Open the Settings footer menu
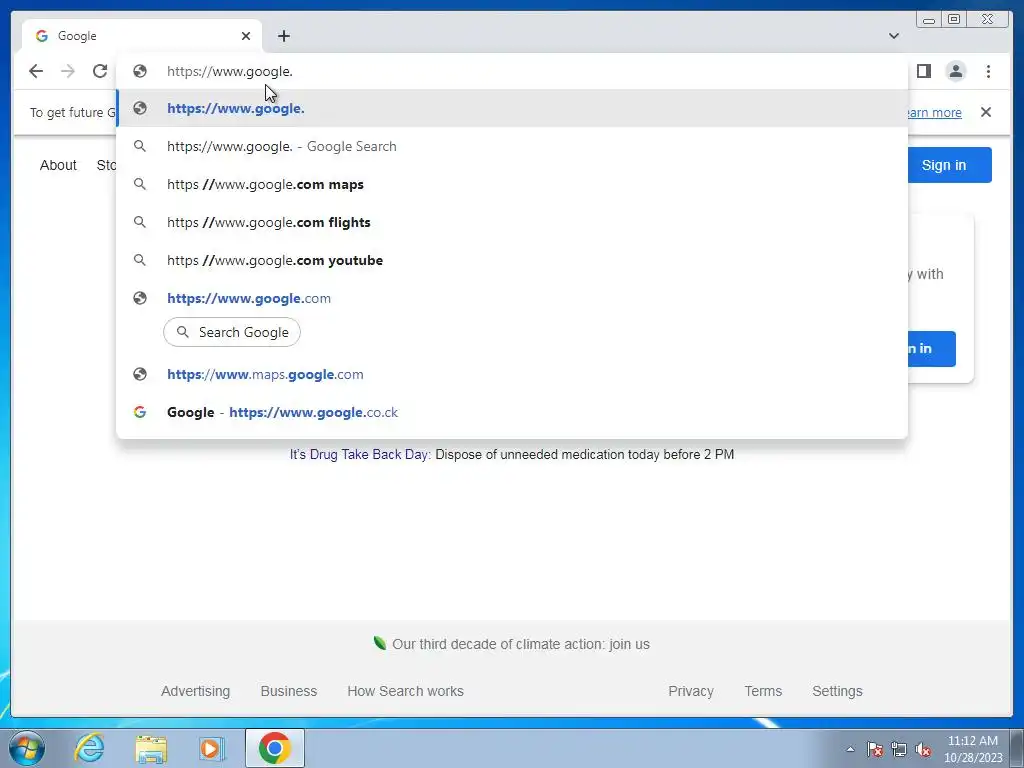The height and width of the screenshot is (768, 1024). (837, 691)
